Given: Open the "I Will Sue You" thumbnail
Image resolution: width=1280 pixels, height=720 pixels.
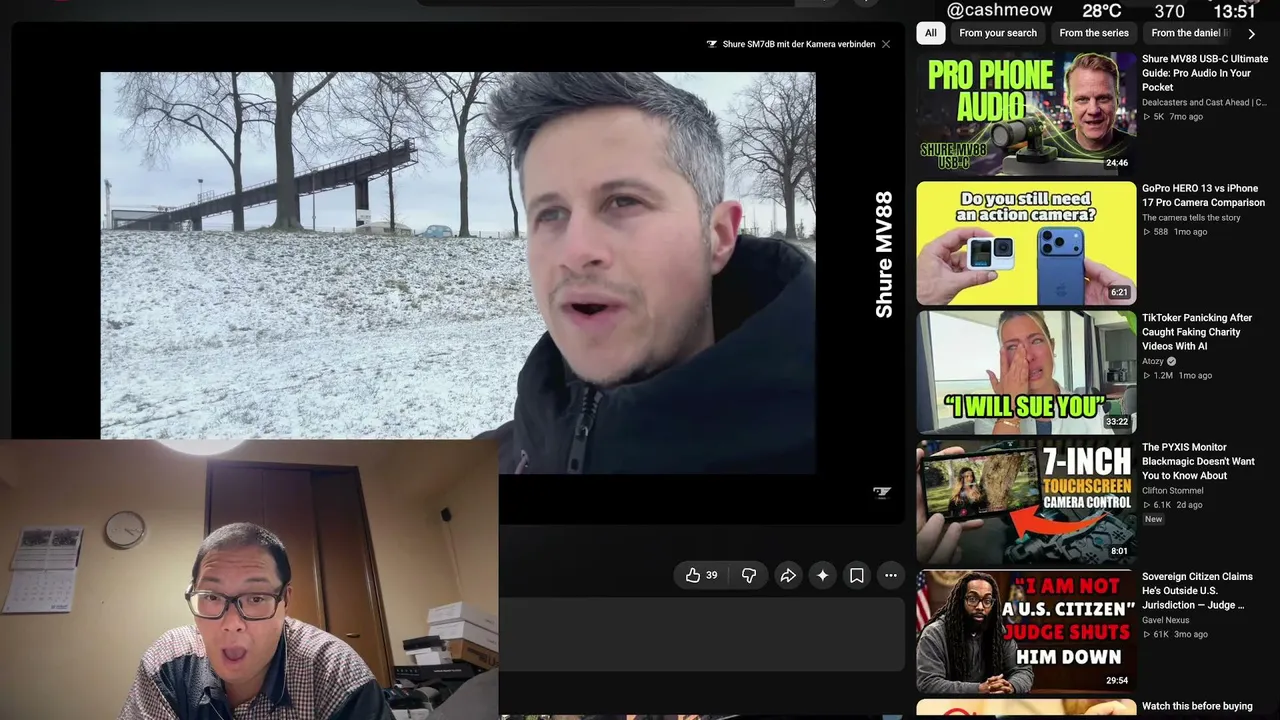Looking at the screenshot, I should coord(1026,372).
